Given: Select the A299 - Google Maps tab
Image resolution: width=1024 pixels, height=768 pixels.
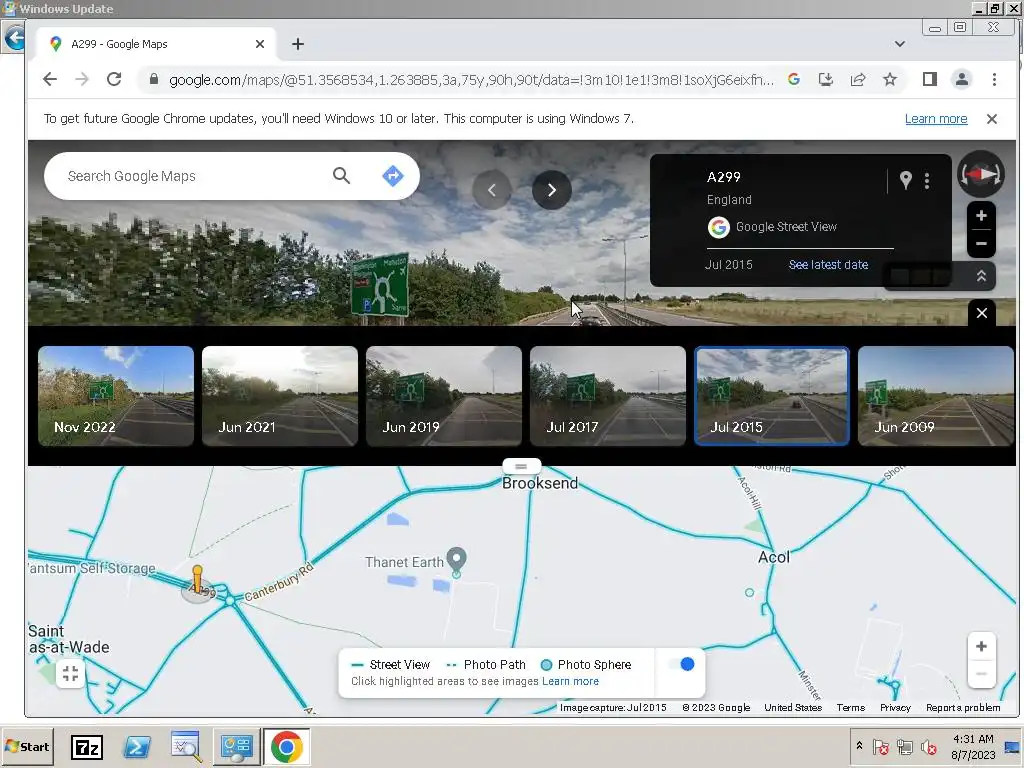Looking at the screenshot, I should point(155,44).
